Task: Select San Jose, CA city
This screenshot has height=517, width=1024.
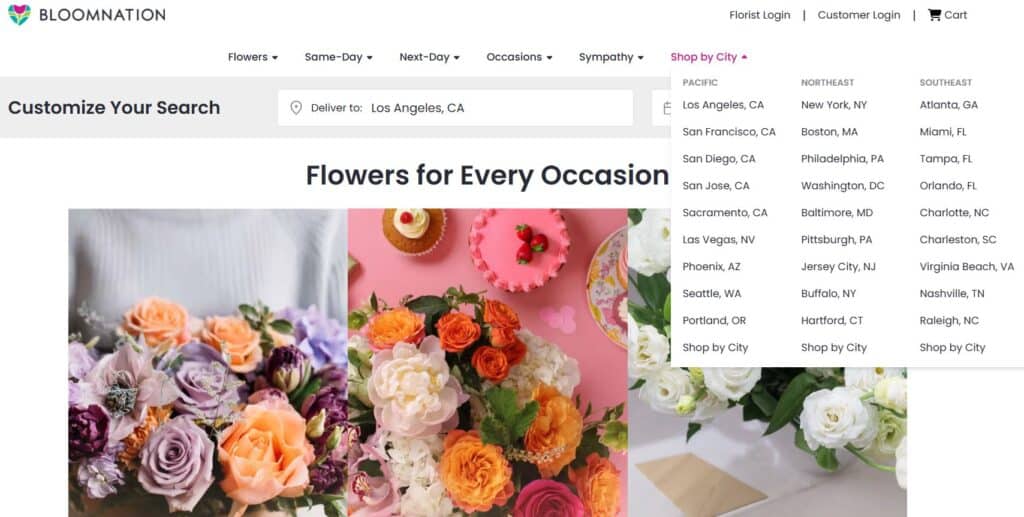Action: coord(716,185)
